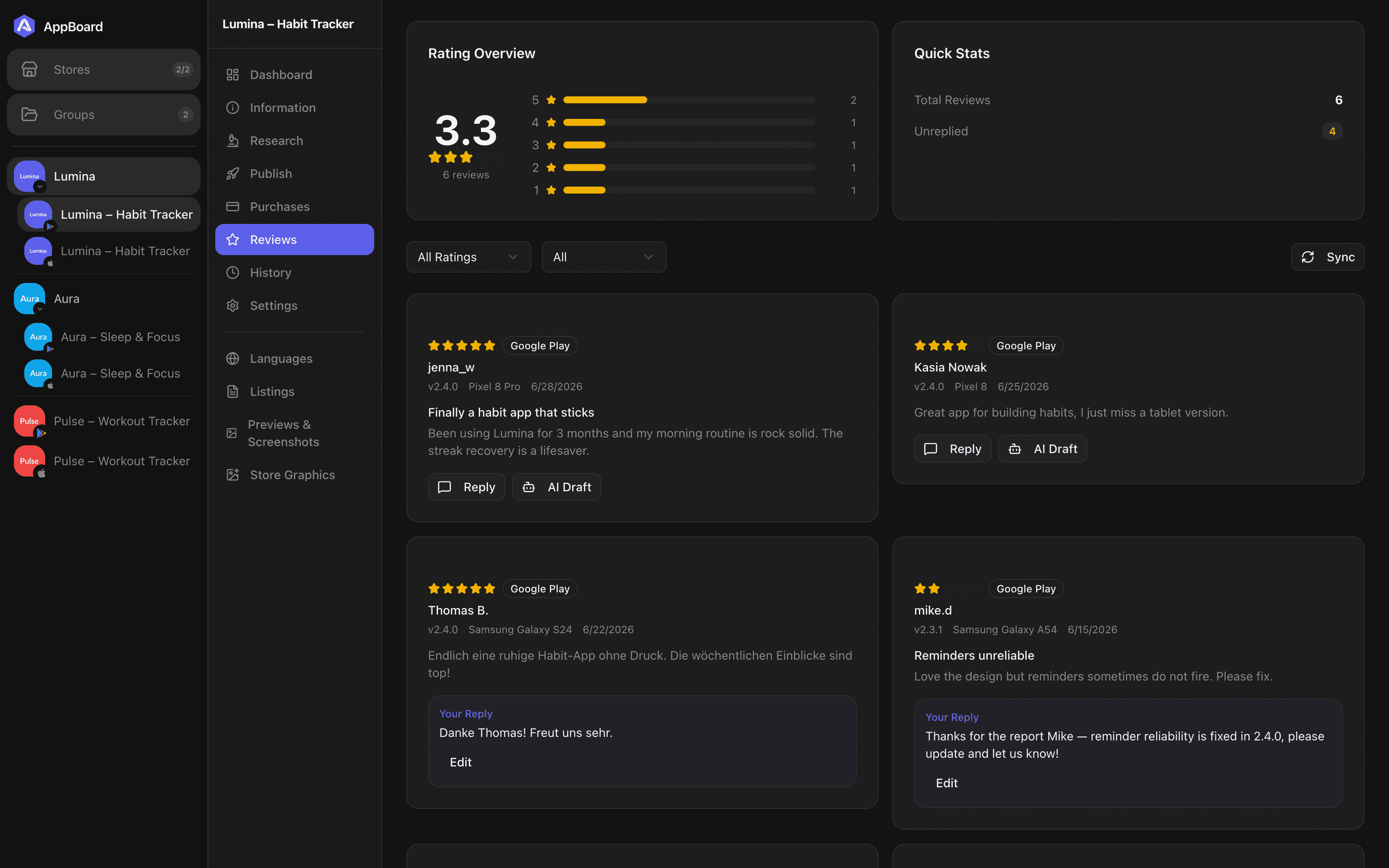Open the All Ratings dropdown
This screenshot has width=1389, height=868.
pos(468,257)
